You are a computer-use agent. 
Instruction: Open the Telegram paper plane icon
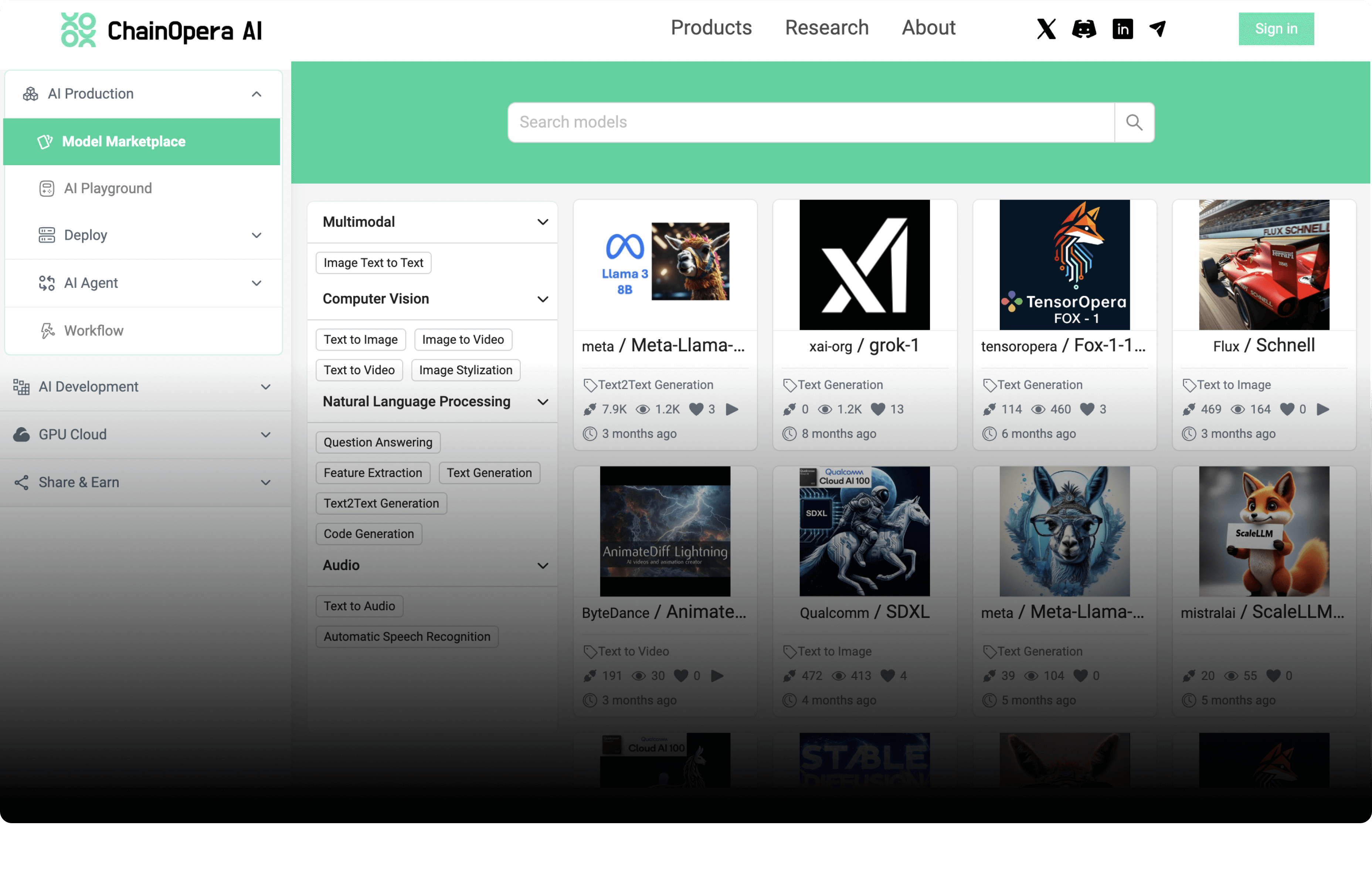pyautogui.click(x=1157, y=28)
